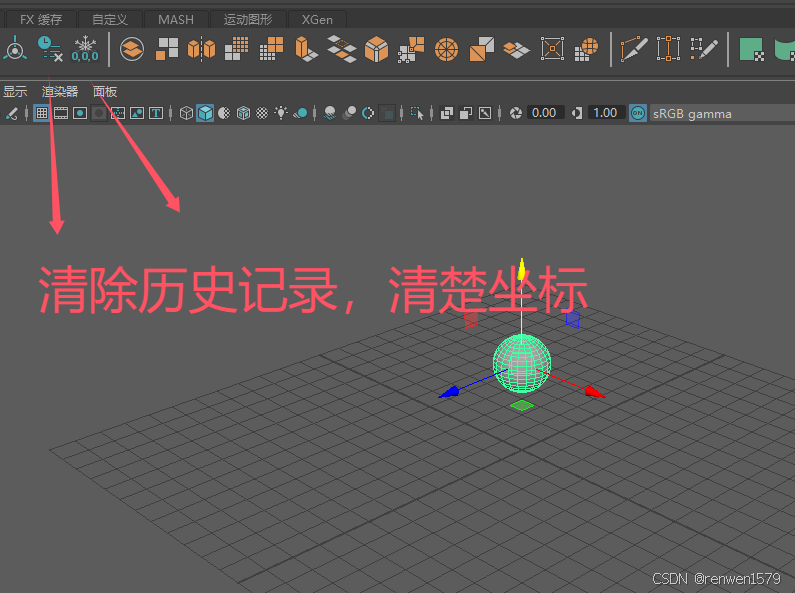This screenshot has width=795, height=593.
Task: Click the grid with orange sphere icon
Action: (587, 49)
